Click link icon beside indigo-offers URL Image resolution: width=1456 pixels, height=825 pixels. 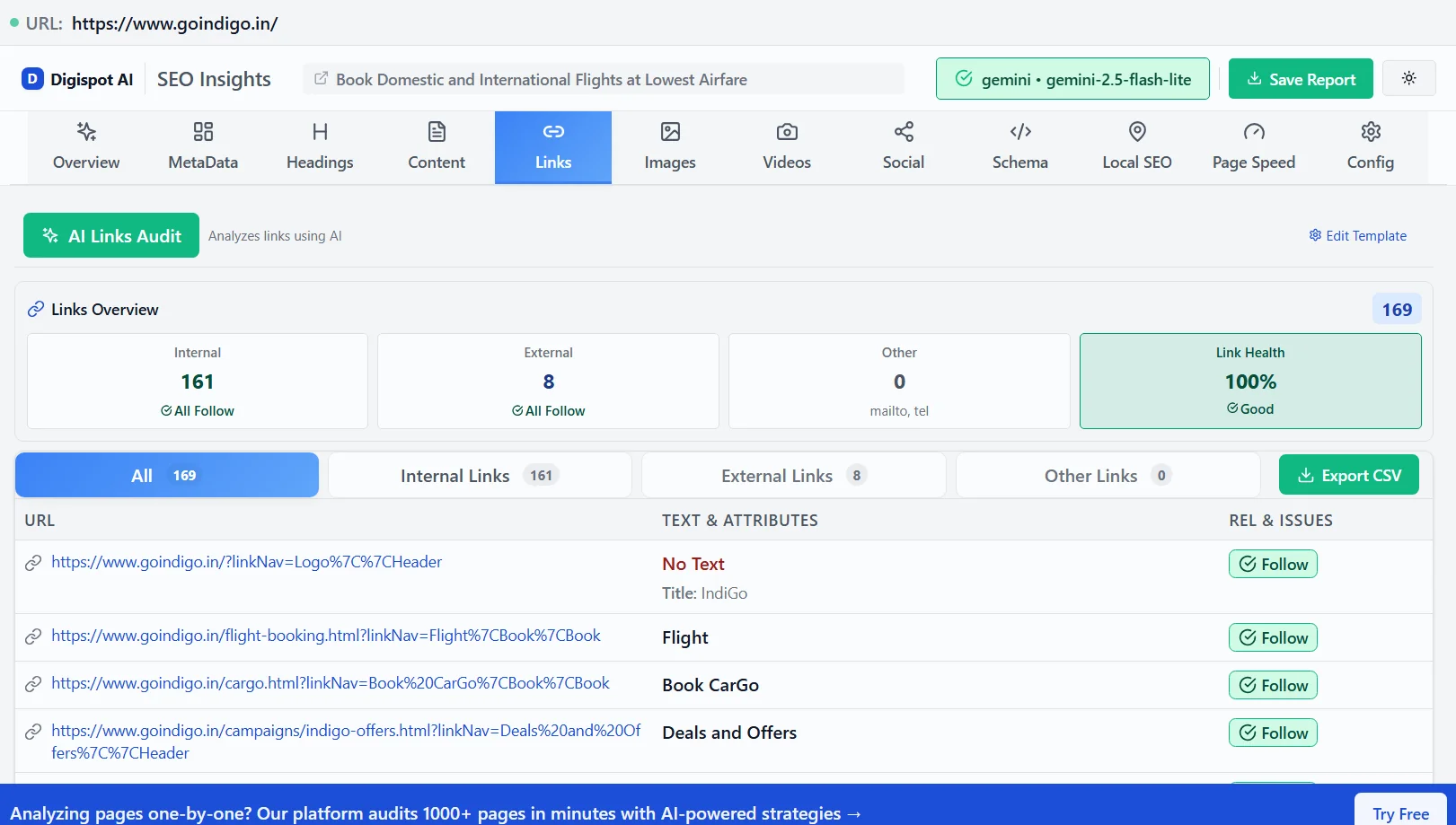pos(33,732)
